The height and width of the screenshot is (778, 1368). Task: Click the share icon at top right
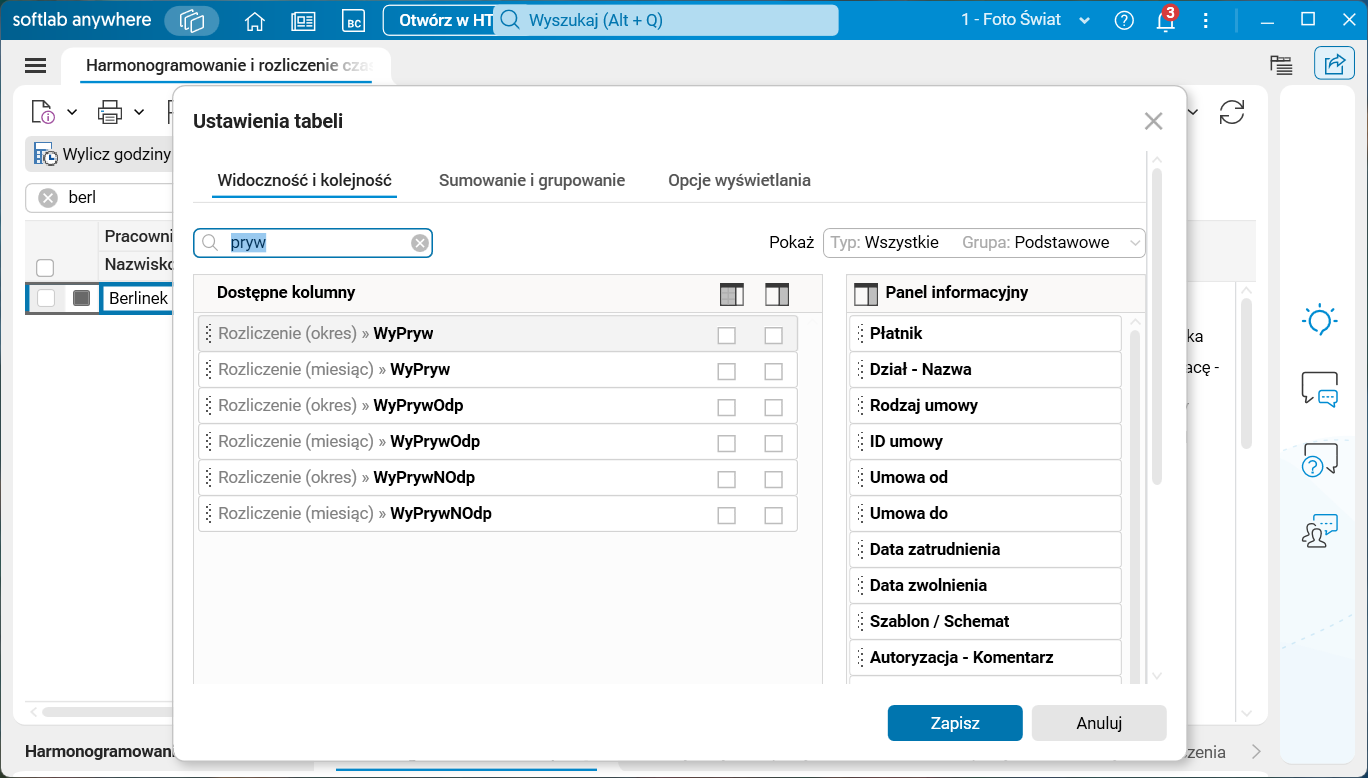pos(1334,65)
